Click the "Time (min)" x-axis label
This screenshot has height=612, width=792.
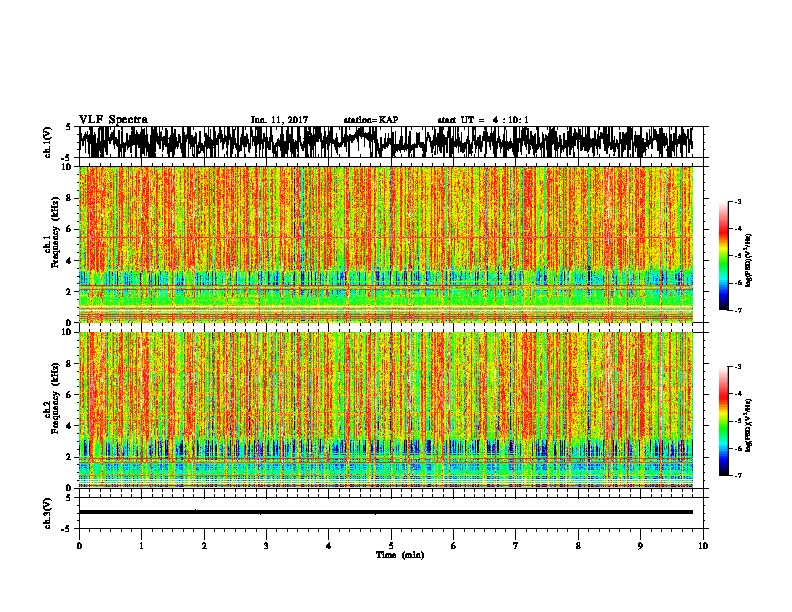click(x=400, y=555)
